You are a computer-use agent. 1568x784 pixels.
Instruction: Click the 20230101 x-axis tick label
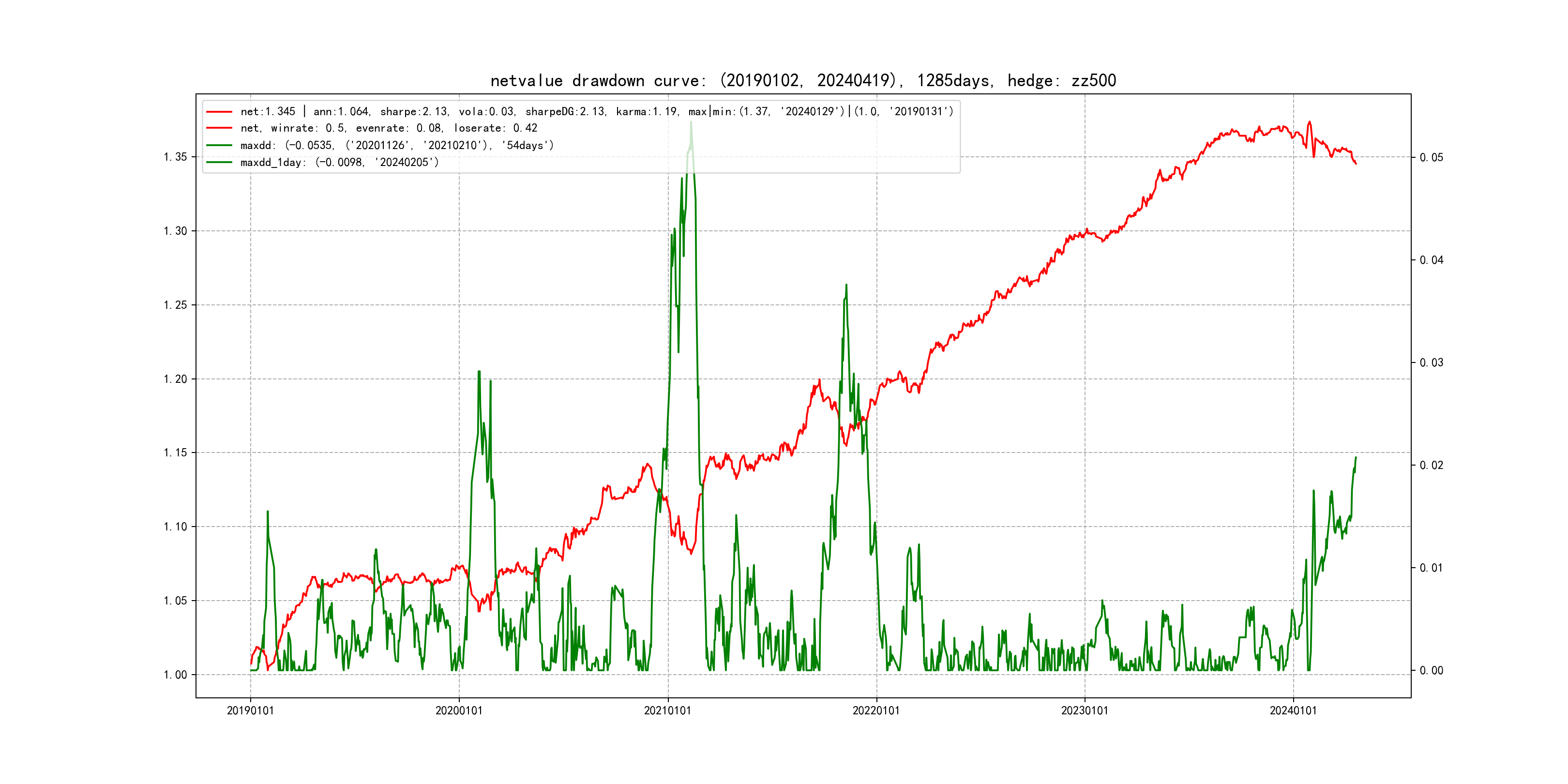[1085, 710]
